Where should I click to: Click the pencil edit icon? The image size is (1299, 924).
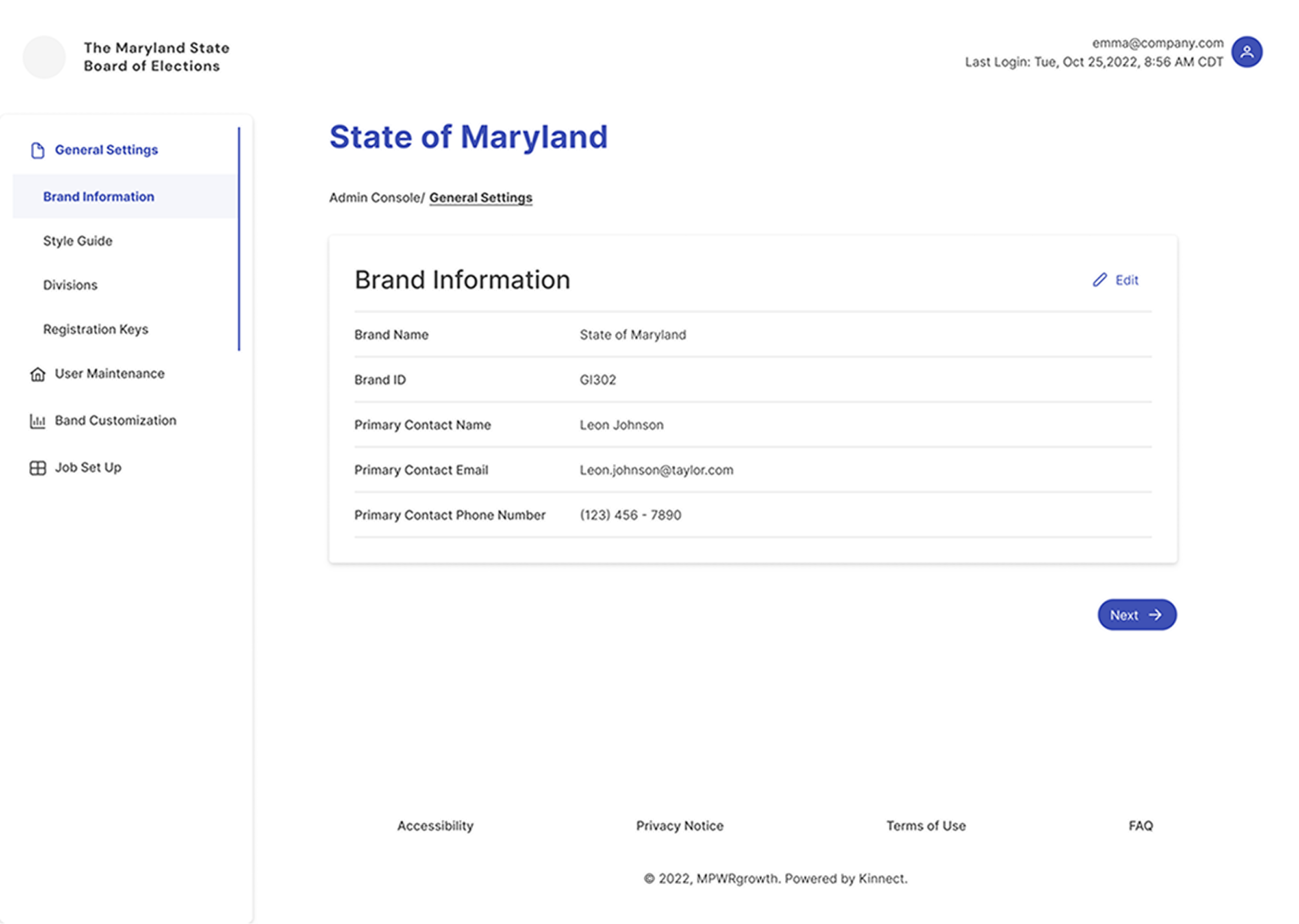(1099, 280)
